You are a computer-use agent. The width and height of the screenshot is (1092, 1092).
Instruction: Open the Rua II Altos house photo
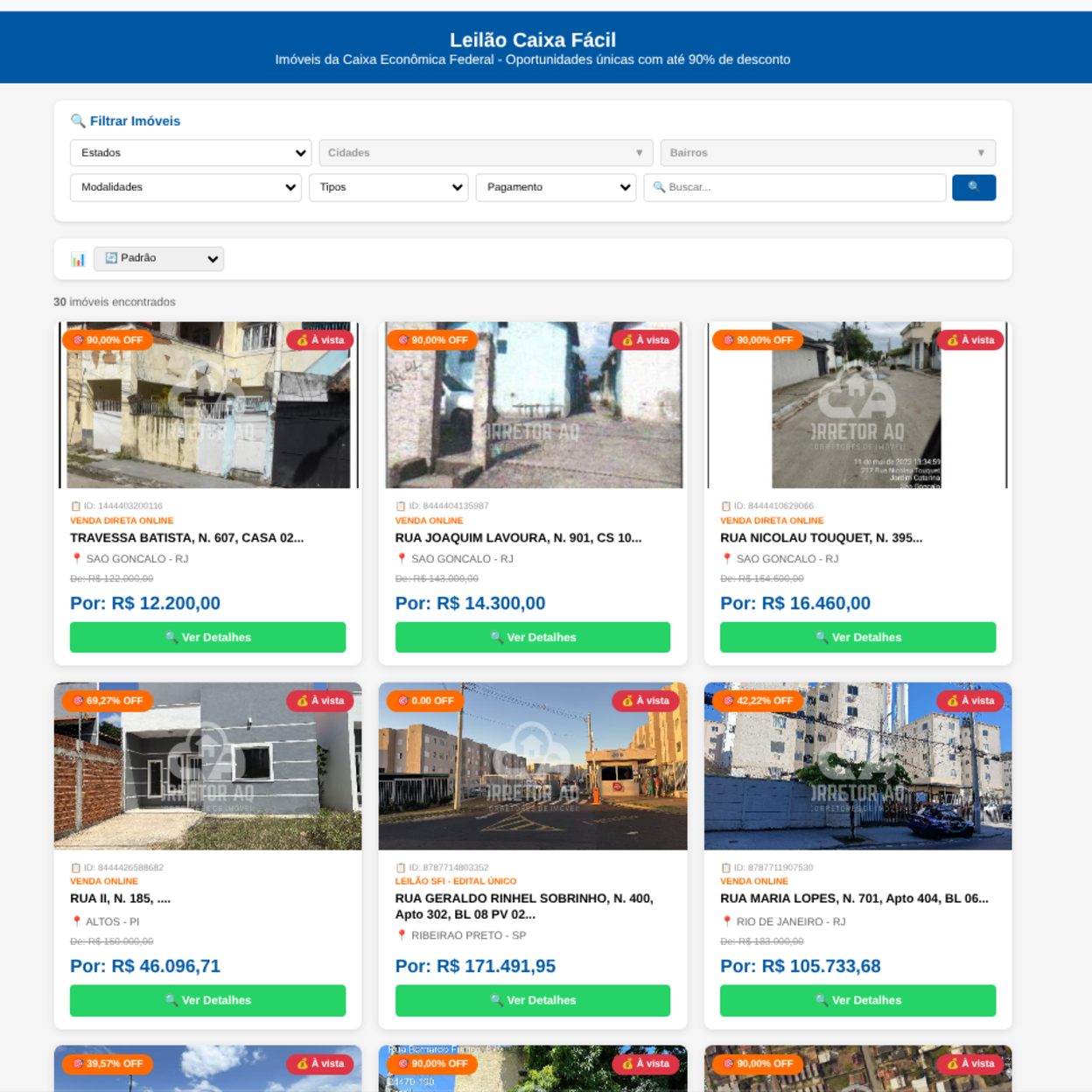[x=207, y=766]
